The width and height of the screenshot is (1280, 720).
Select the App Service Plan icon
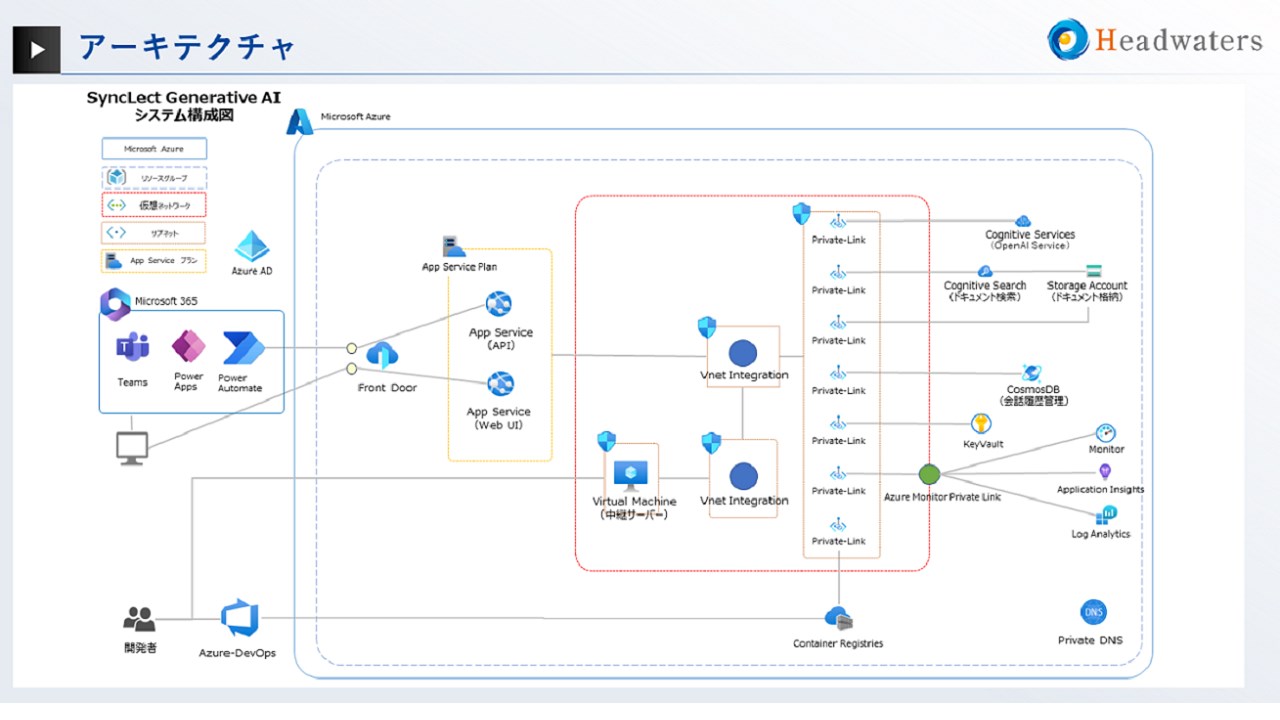tap(455, 246)
